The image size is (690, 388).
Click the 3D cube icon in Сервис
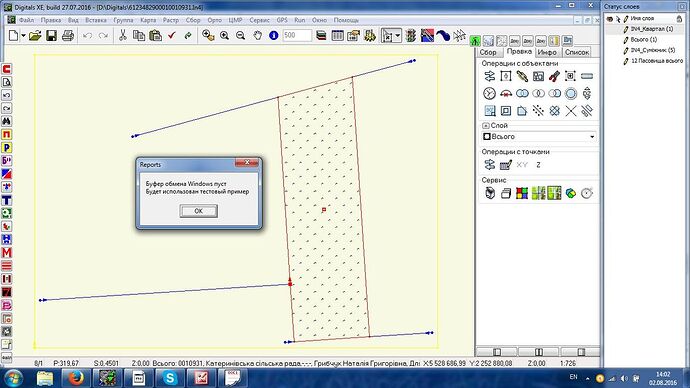pyautogui.click(x=490, y=193)
